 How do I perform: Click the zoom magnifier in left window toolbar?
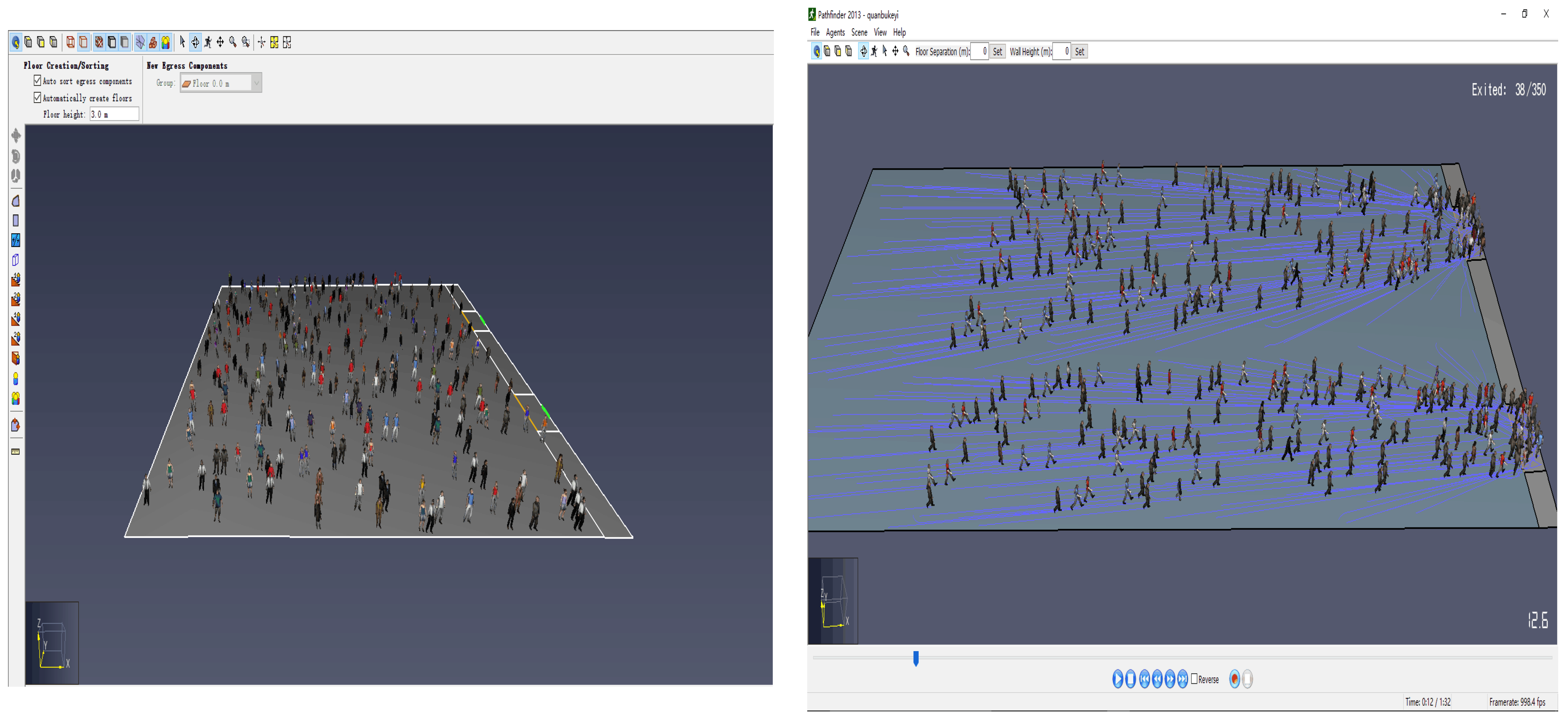[x=233, y=42]
